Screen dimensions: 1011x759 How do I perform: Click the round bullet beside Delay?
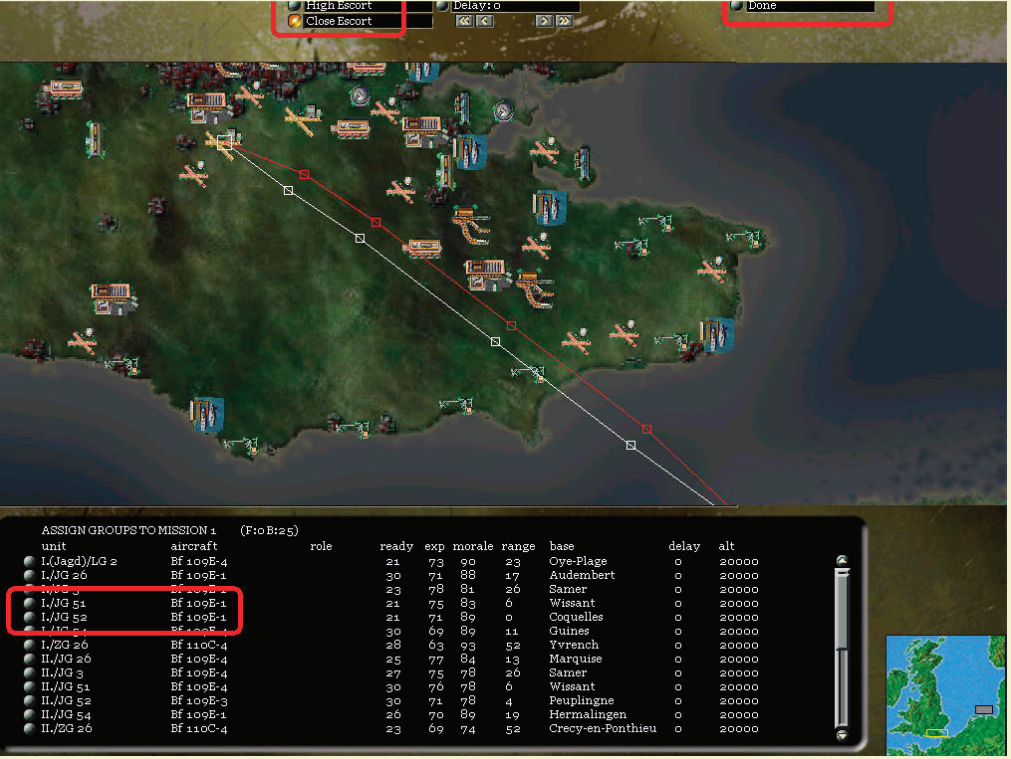(442, 5)
